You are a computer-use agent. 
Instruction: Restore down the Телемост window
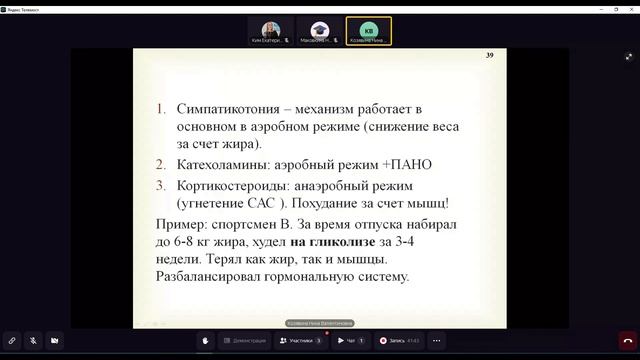(616, 9)
